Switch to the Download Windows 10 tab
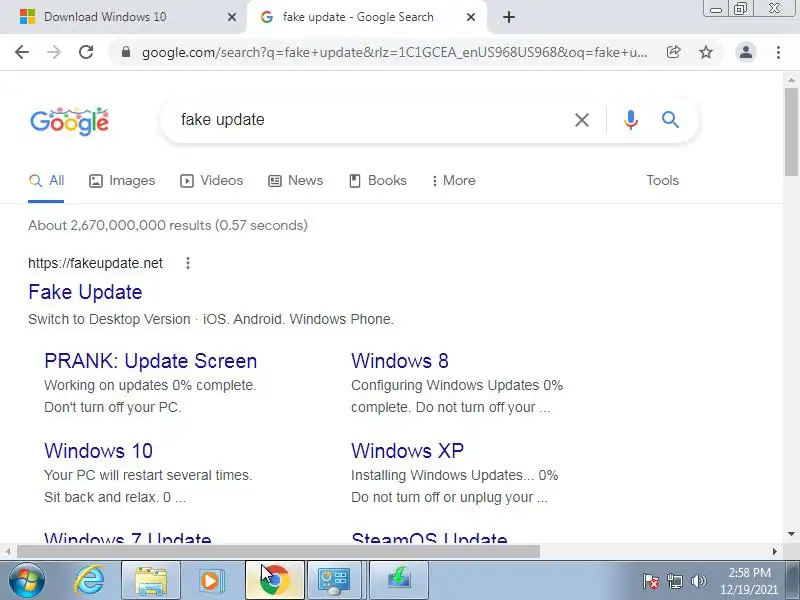 click(120, 17)
